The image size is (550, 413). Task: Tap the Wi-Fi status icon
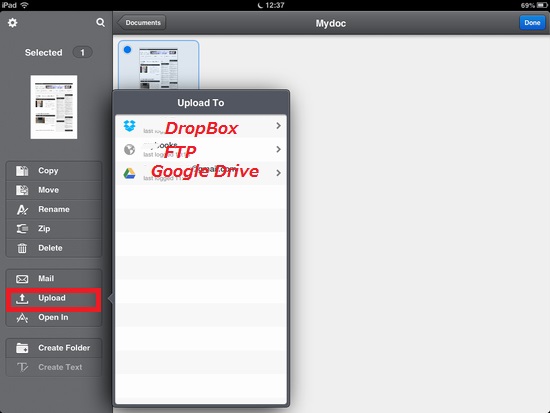tap(24, 5)
